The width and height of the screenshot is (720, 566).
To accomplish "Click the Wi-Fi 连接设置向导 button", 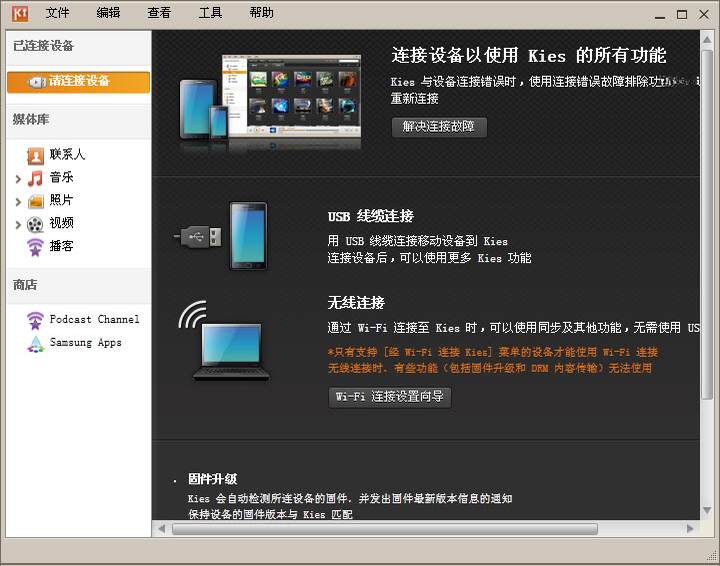I will click(x=389, y=397).
